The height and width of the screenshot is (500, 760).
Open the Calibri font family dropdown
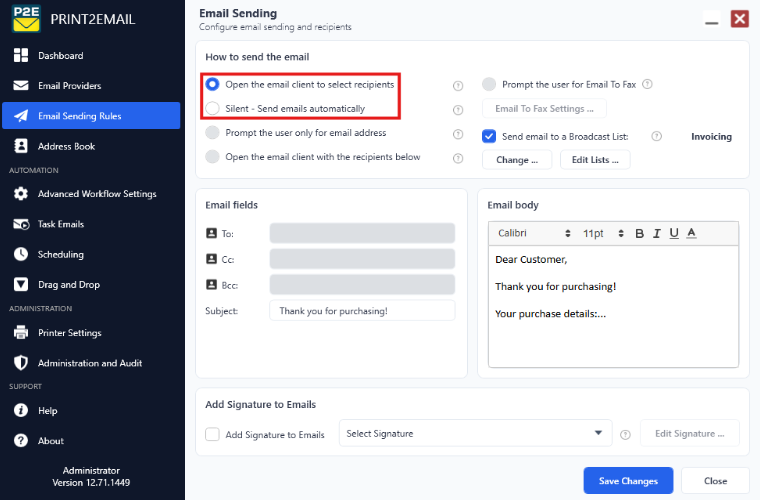[x=533, y=234]
